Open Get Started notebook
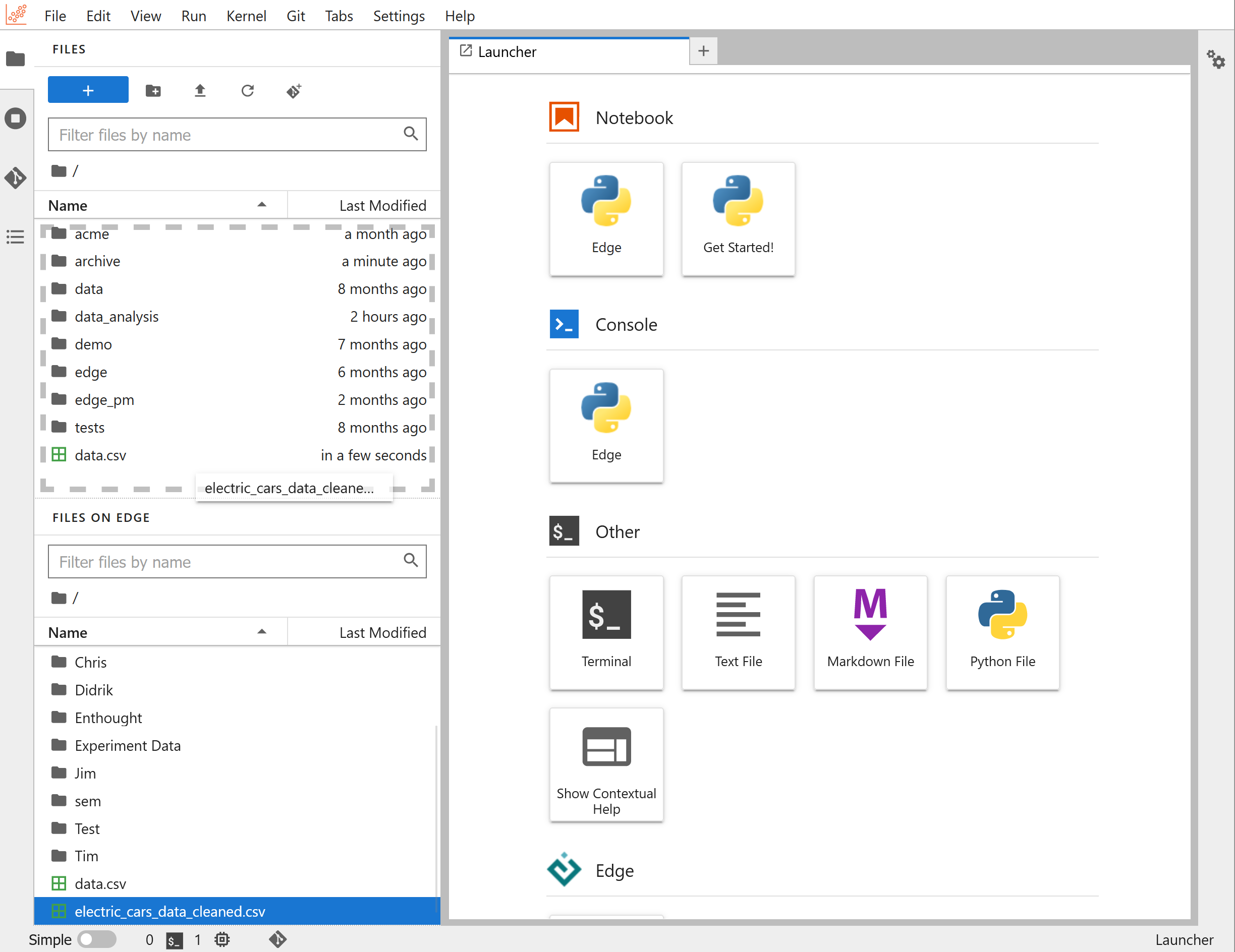This screenshot has width=1235, height=952. [737, 219]
